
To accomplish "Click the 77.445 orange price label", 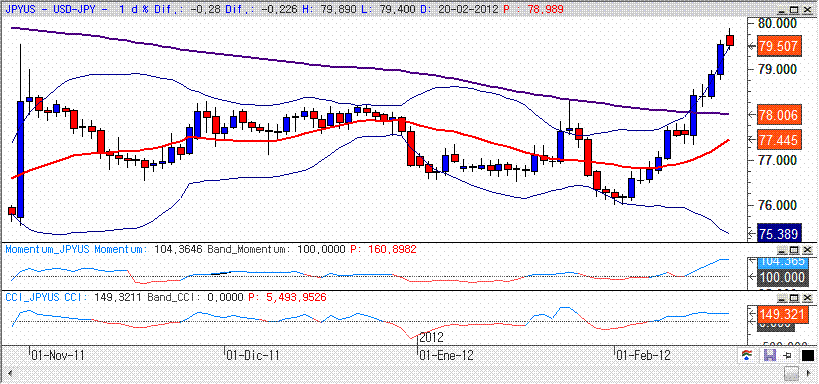I will pyautogui.click(x=779, y=139).
